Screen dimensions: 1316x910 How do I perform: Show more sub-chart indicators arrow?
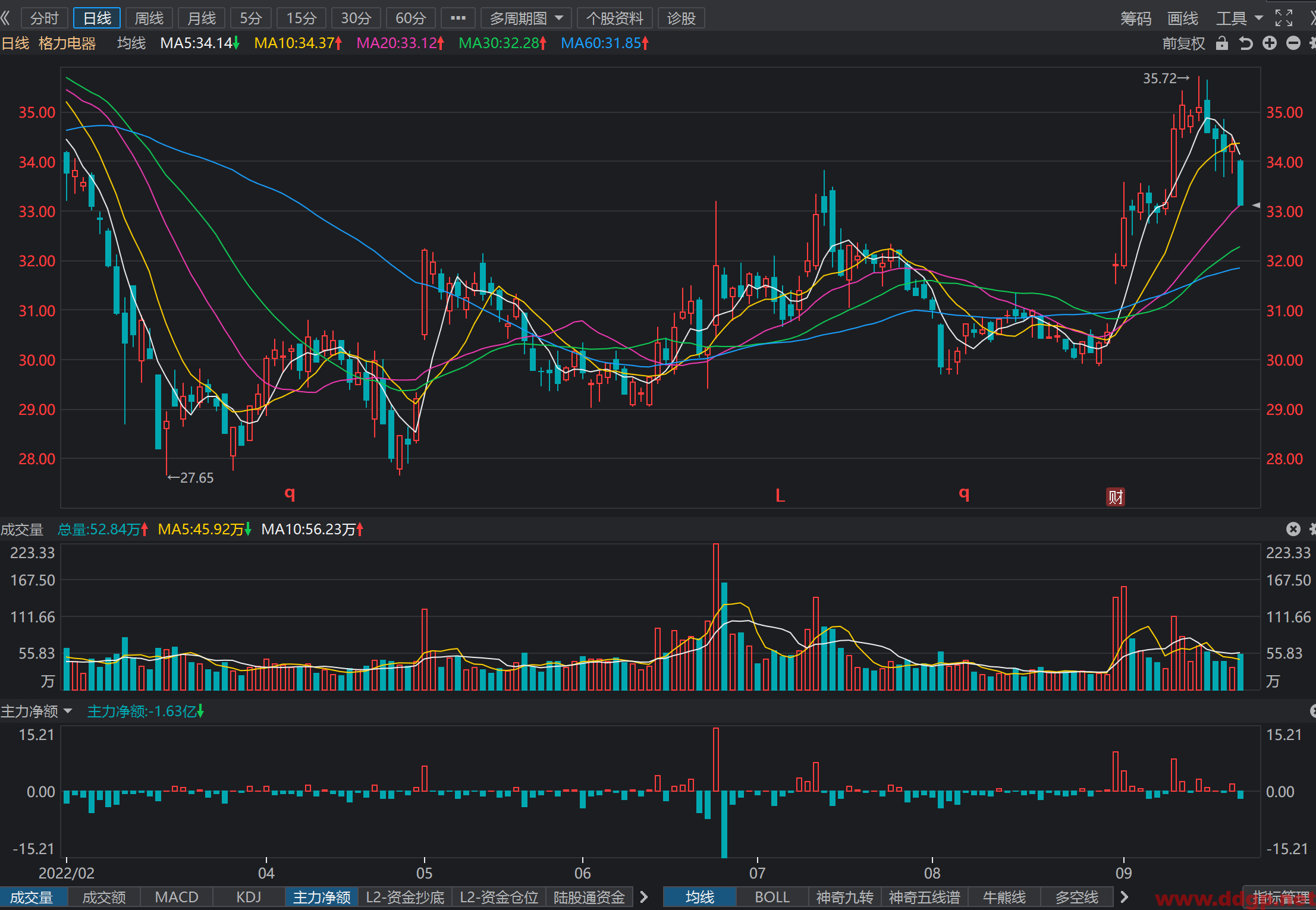[644, 897]
